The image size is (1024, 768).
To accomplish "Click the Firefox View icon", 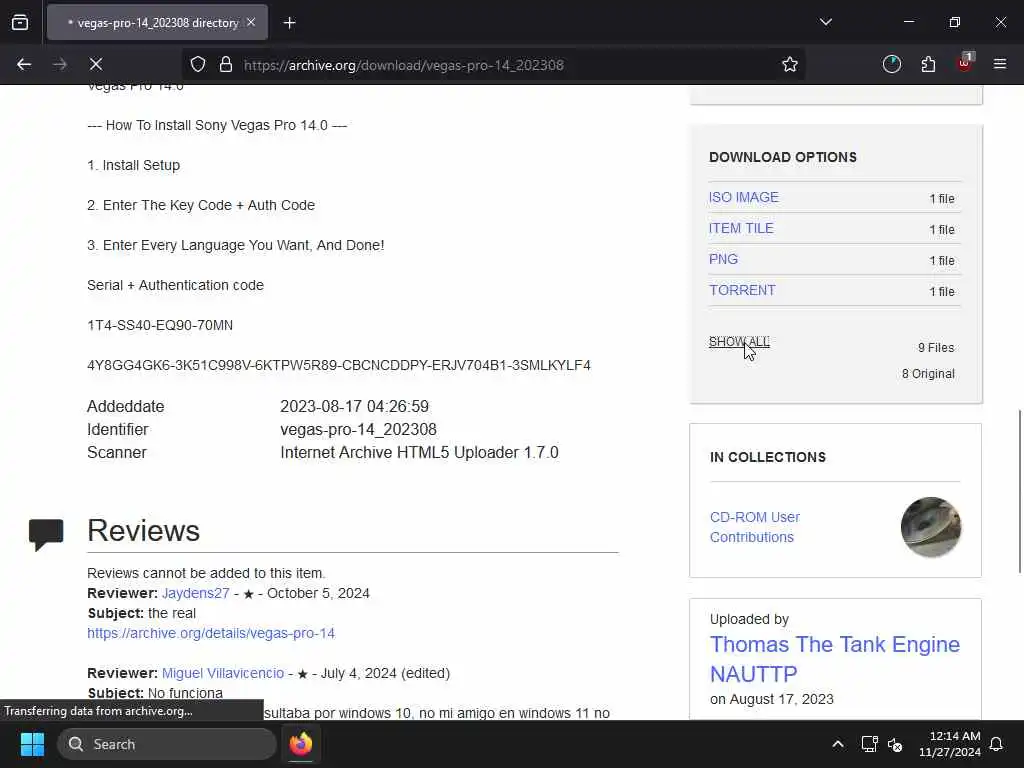I will [x=20, y=22].
